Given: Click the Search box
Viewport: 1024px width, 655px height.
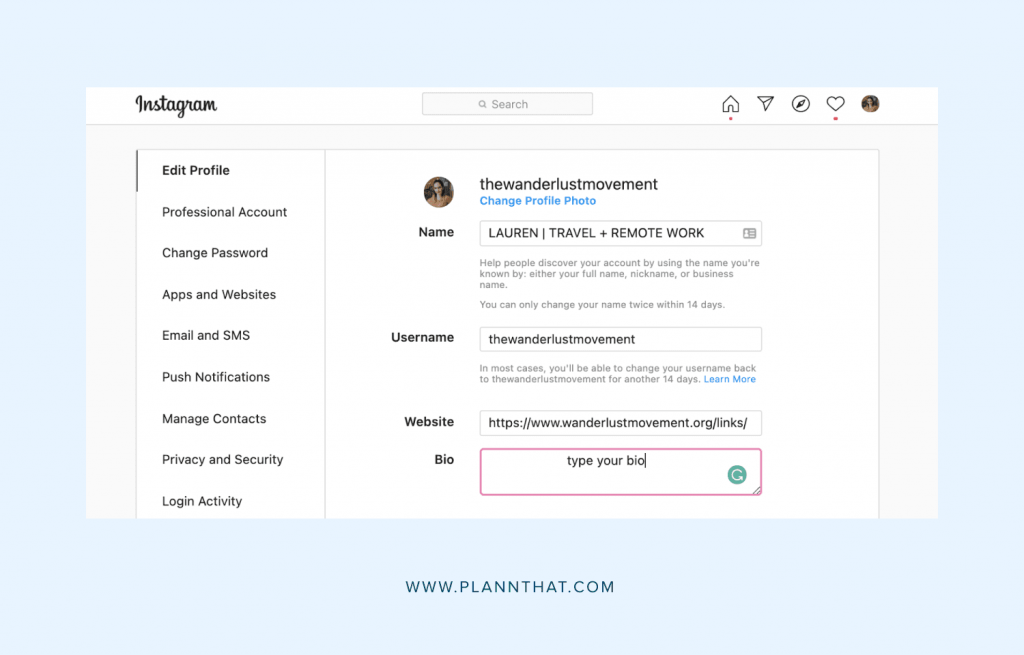Looking at the screenshot, I should [x=507, y=104].
